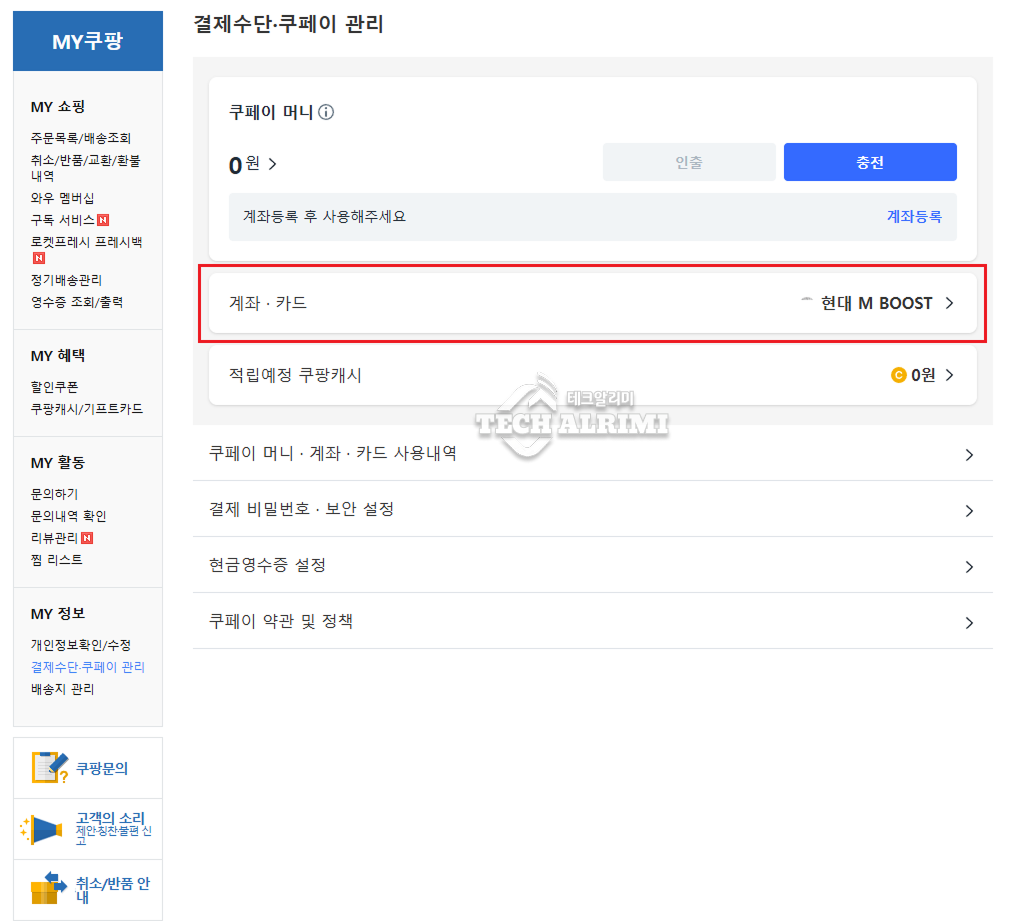Open 쿠페이 약관 및 정책 label
Screen dimensions: 1017x921
click(281, 621)
